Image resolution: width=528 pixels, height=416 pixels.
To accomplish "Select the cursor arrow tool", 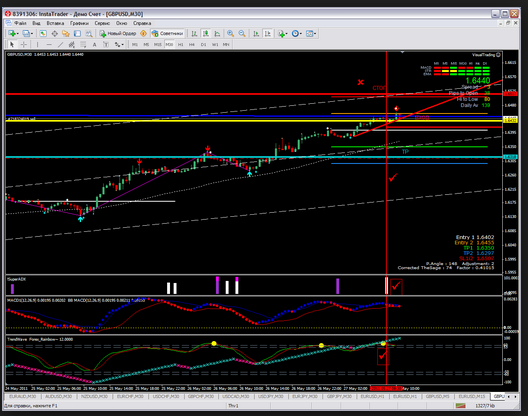I will pyautogui.click(x=12, y=44).
